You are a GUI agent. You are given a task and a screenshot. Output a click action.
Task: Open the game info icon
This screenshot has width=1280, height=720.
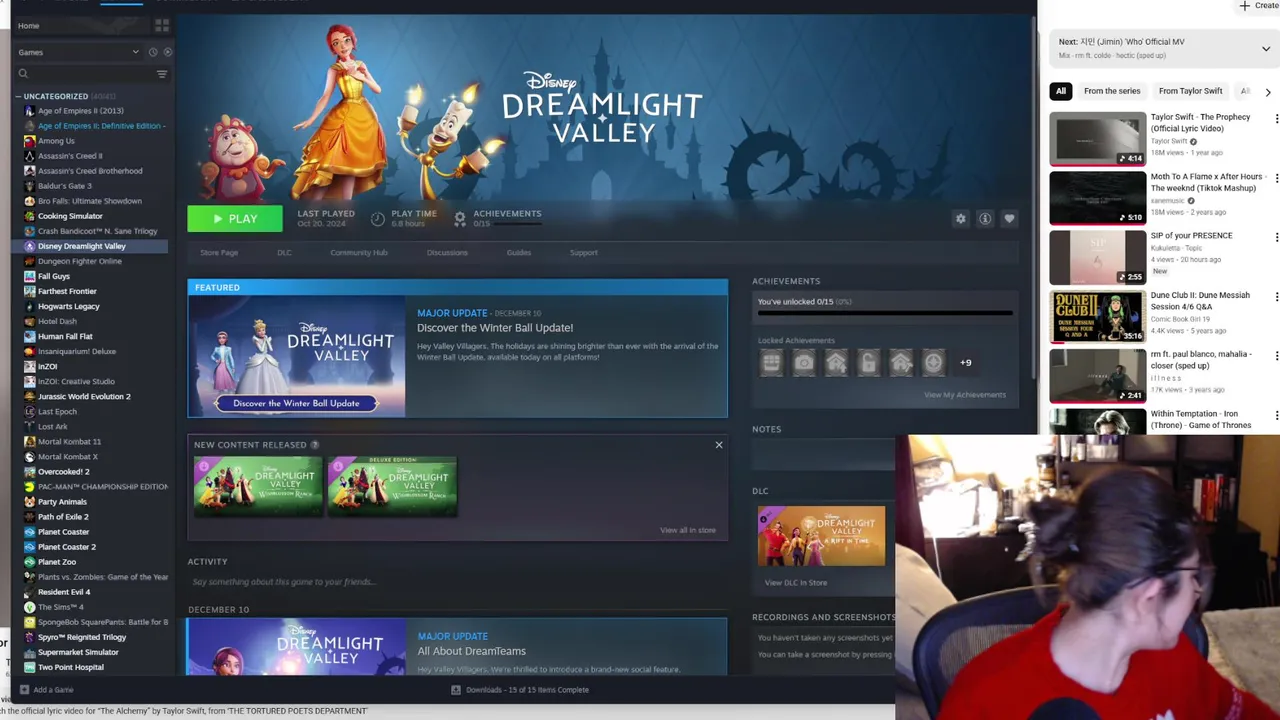(985, 219)
